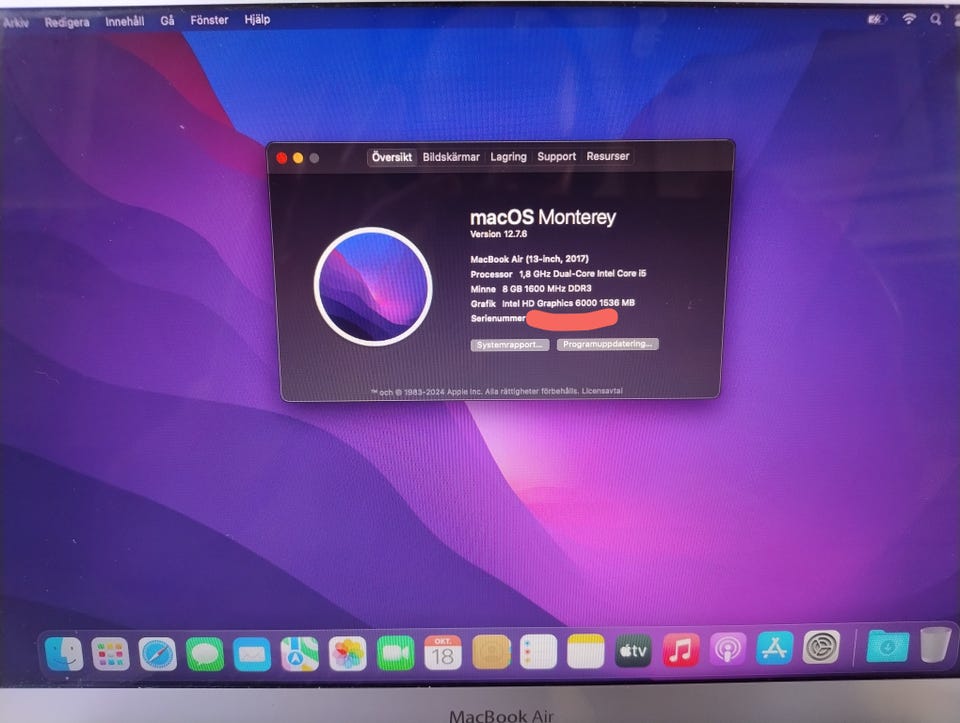The height and width of the screenshot is (723, 960).
Task: Open the Trash in the Dock
Action: tap(936, 644)
